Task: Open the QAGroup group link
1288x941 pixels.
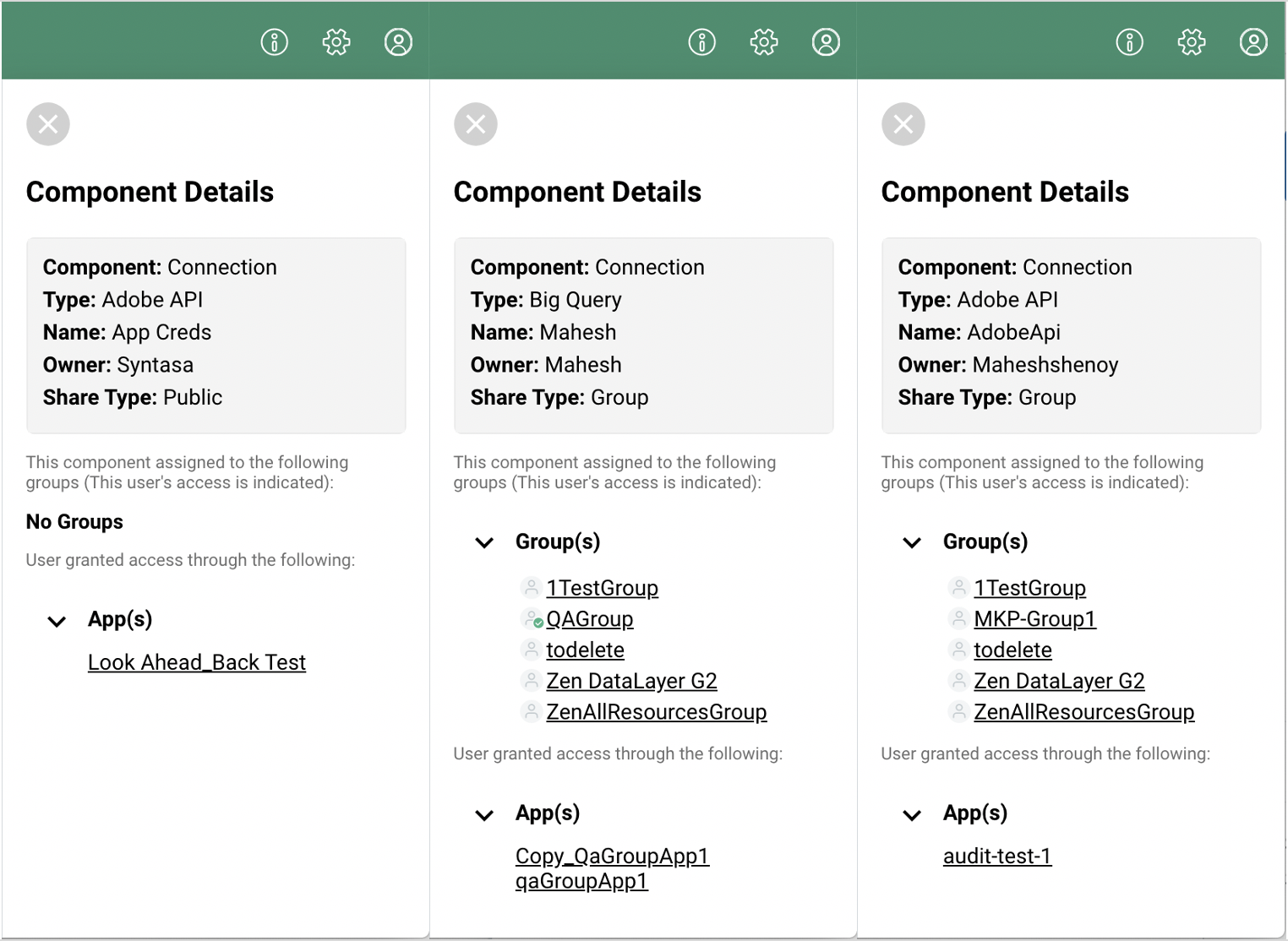Action: pos(589,619)
